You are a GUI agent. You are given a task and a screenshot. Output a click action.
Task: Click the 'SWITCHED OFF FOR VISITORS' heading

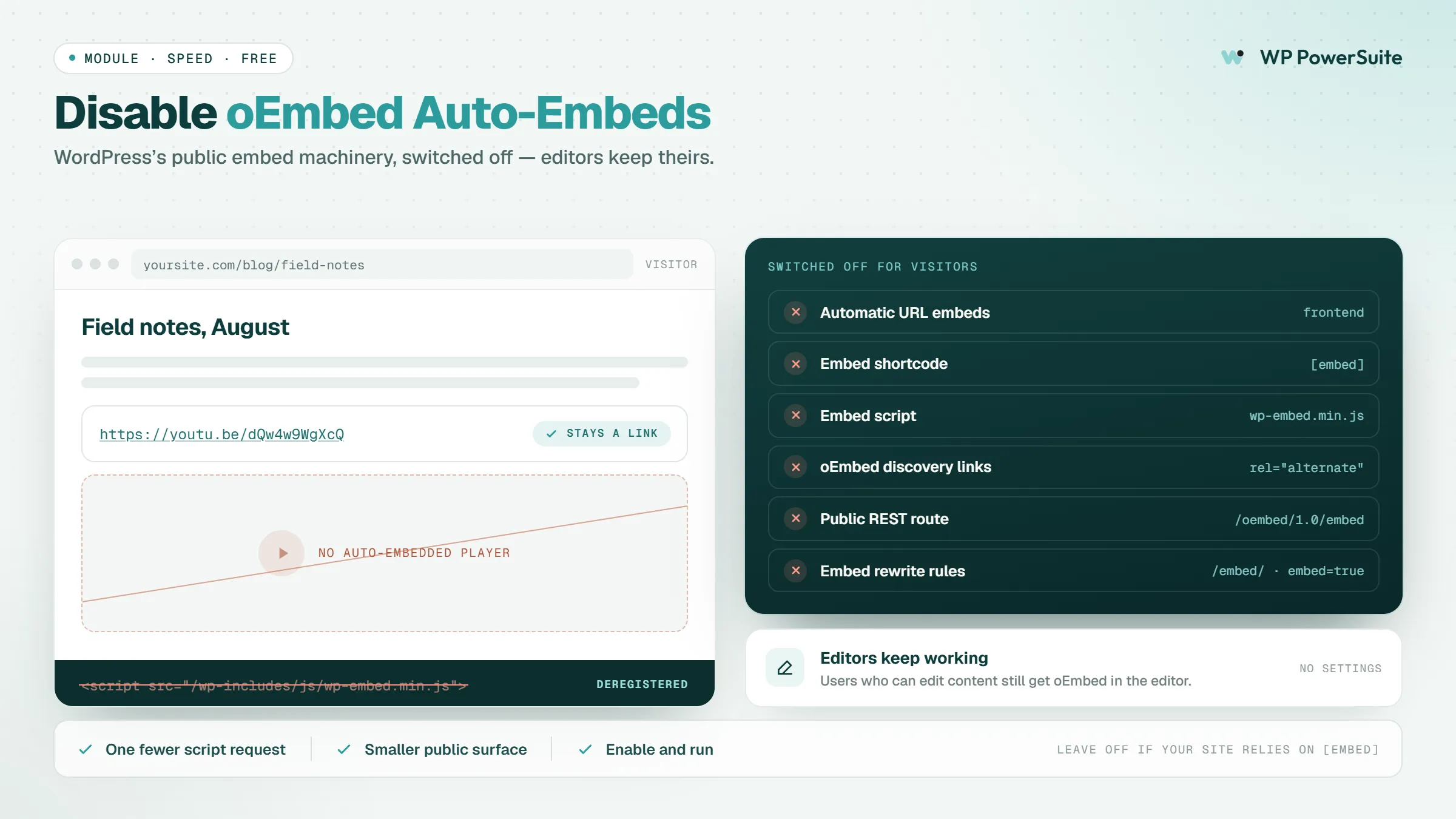pos(872,266)
